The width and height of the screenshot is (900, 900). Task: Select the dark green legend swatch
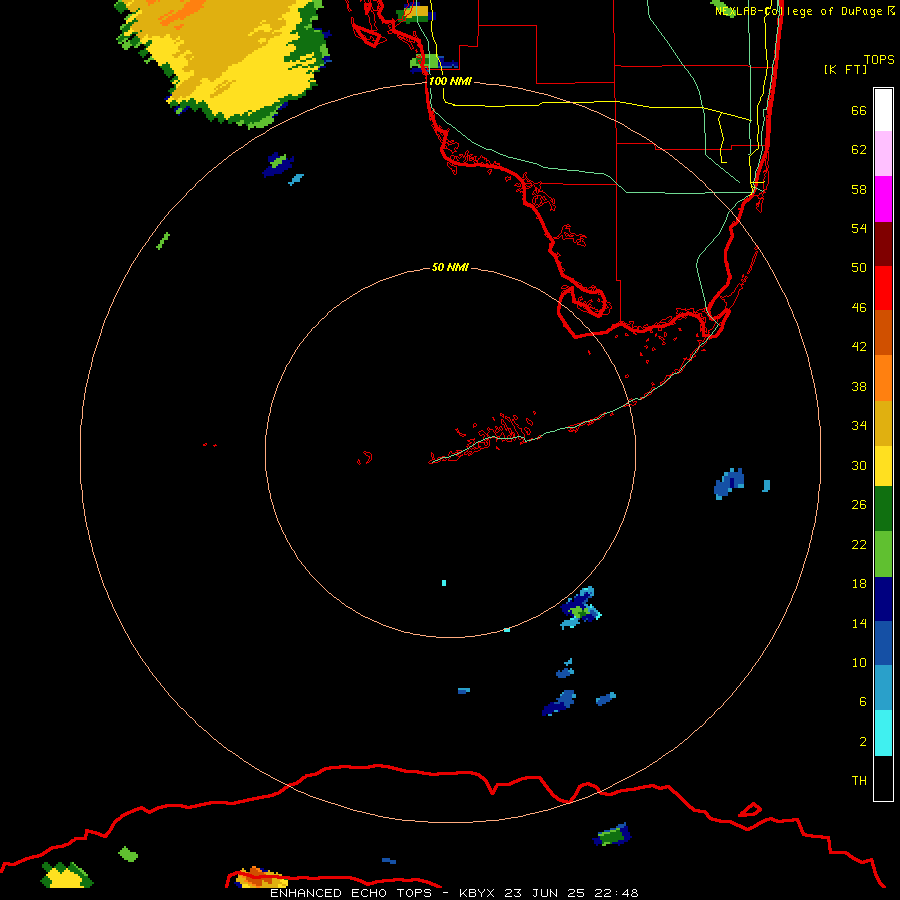point(883,509)
